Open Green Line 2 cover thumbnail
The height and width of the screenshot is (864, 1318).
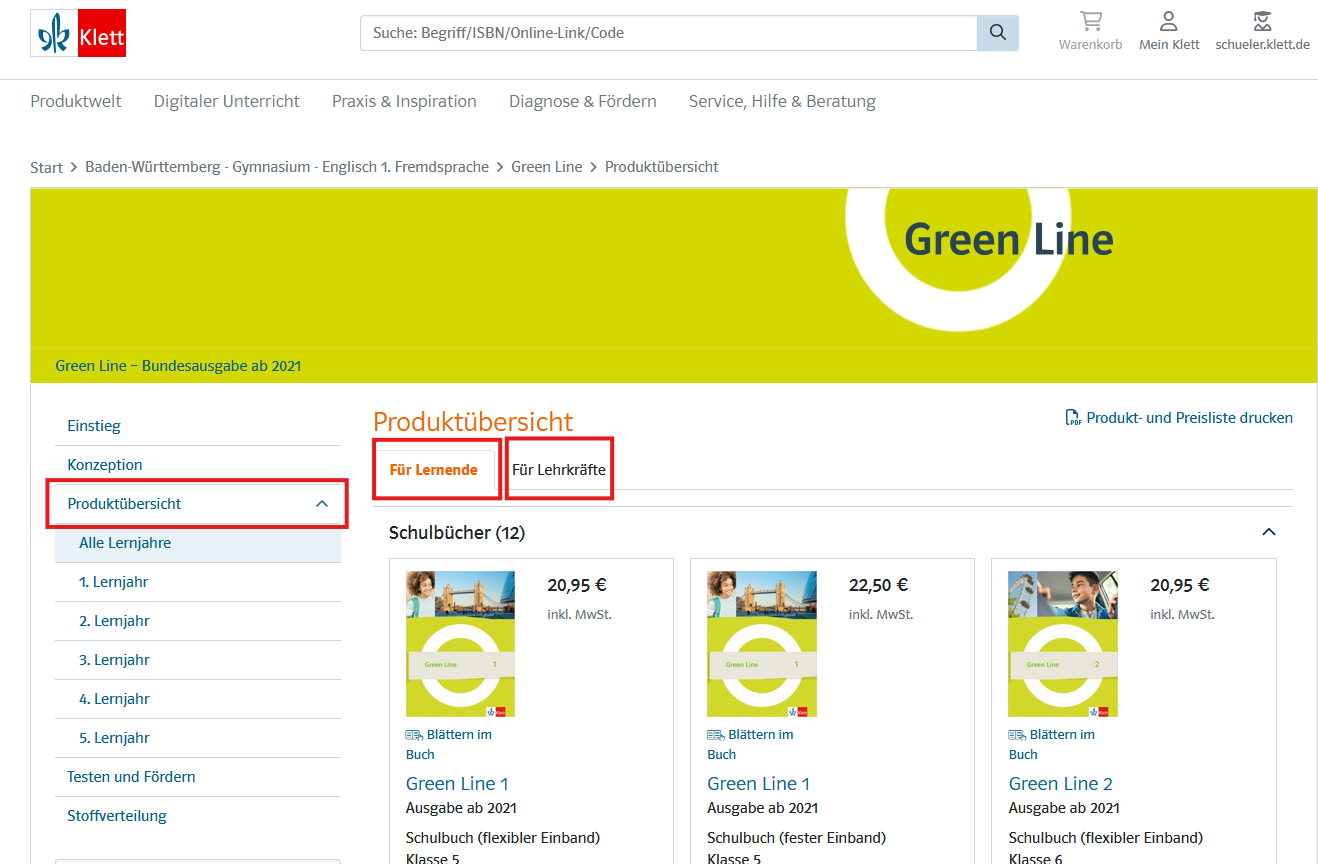1063,644
